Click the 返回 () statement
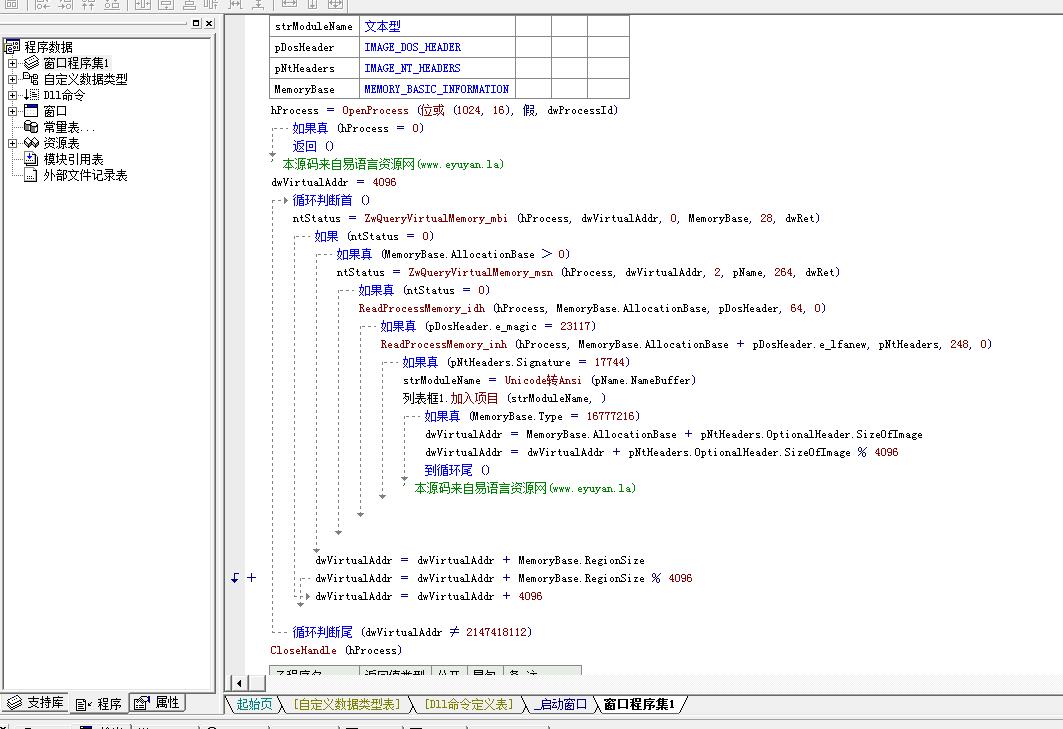 click(313, 146)
